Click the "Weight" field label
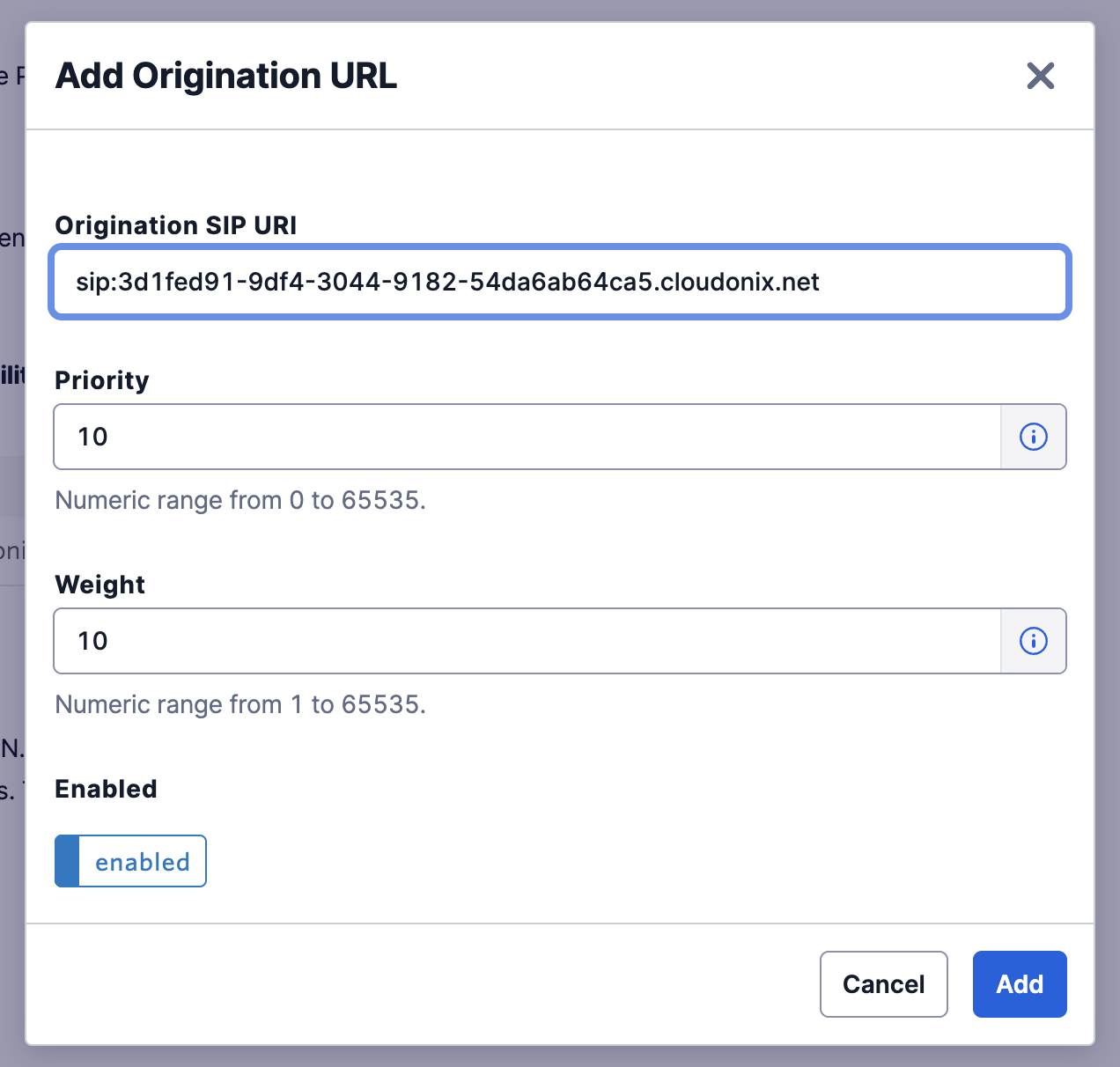Screen dimensions: 1120x1067 [x=99, y=585]
